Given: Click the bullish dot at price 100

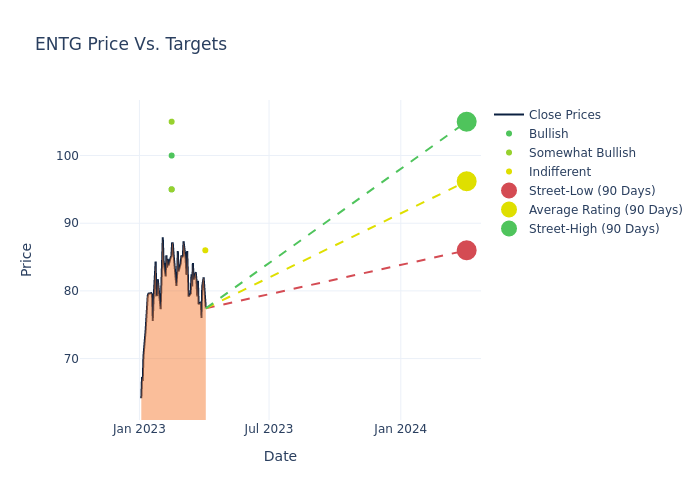Looking at the screenshot, I should (x=171, y=156).
